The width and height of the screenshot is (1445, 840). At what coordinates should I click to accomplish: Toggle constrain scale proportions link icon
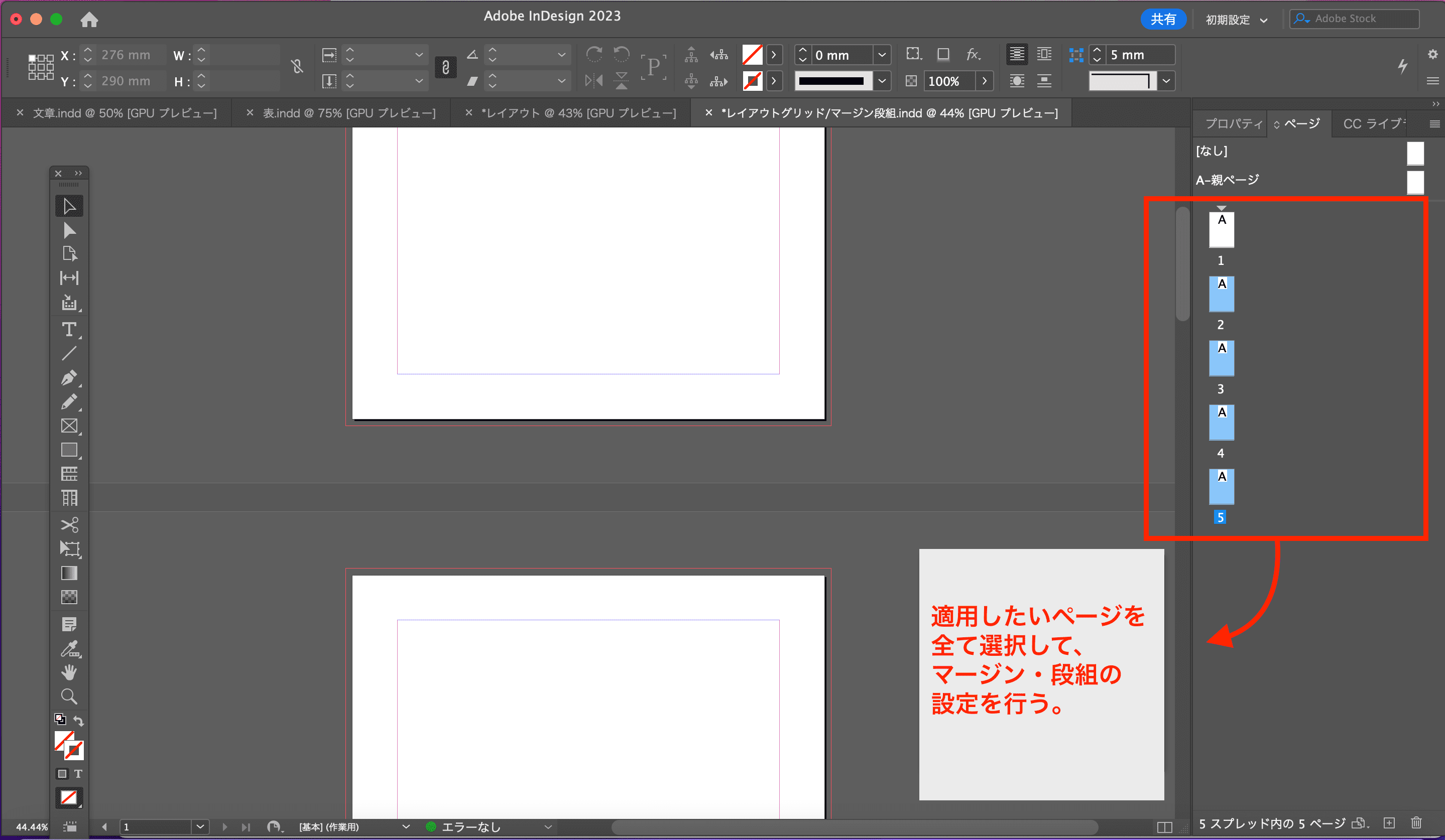445,68
